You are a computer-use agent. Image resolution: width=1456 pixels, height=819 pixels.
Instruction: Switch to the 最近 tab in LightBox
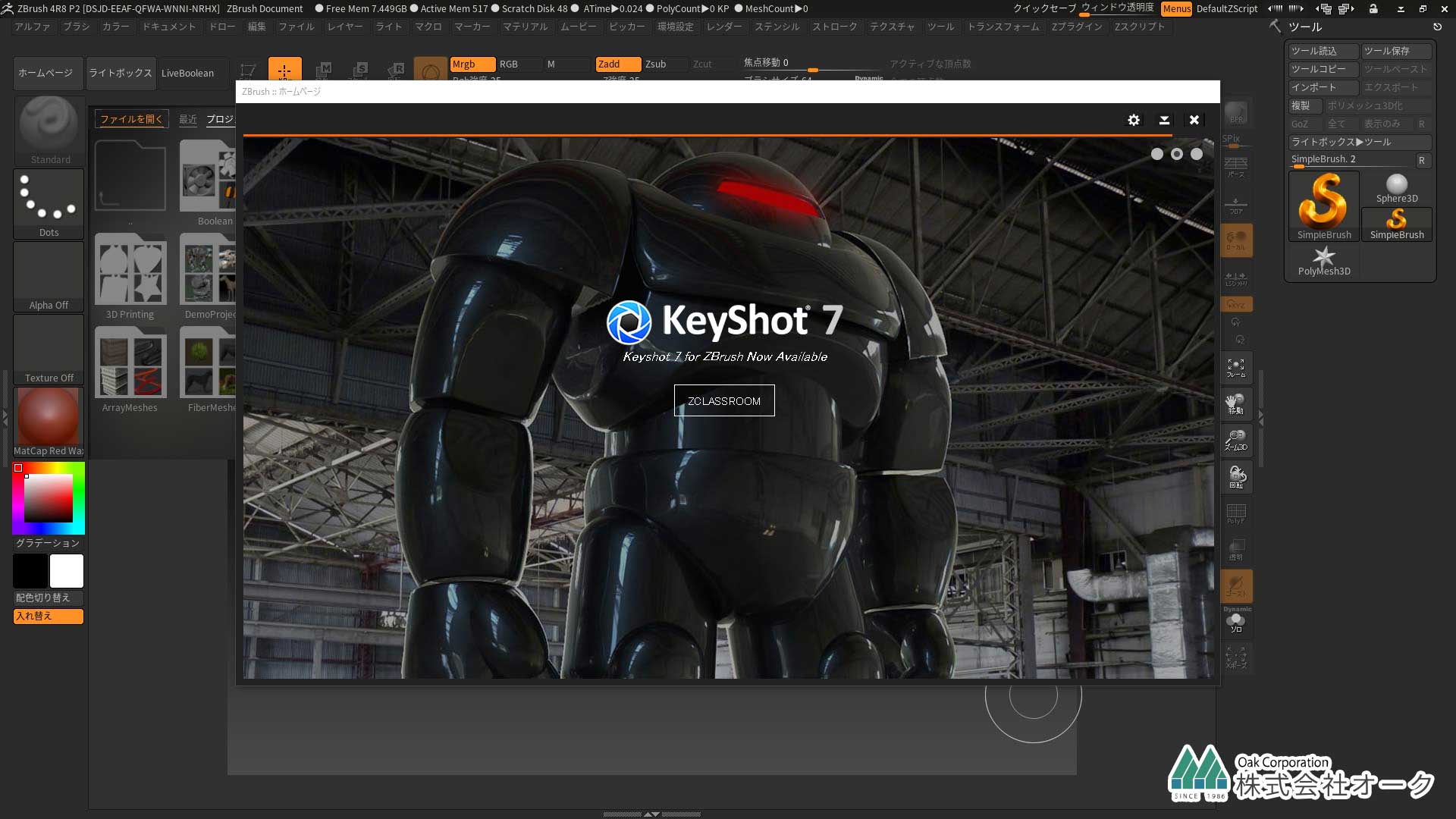(187, 119)
